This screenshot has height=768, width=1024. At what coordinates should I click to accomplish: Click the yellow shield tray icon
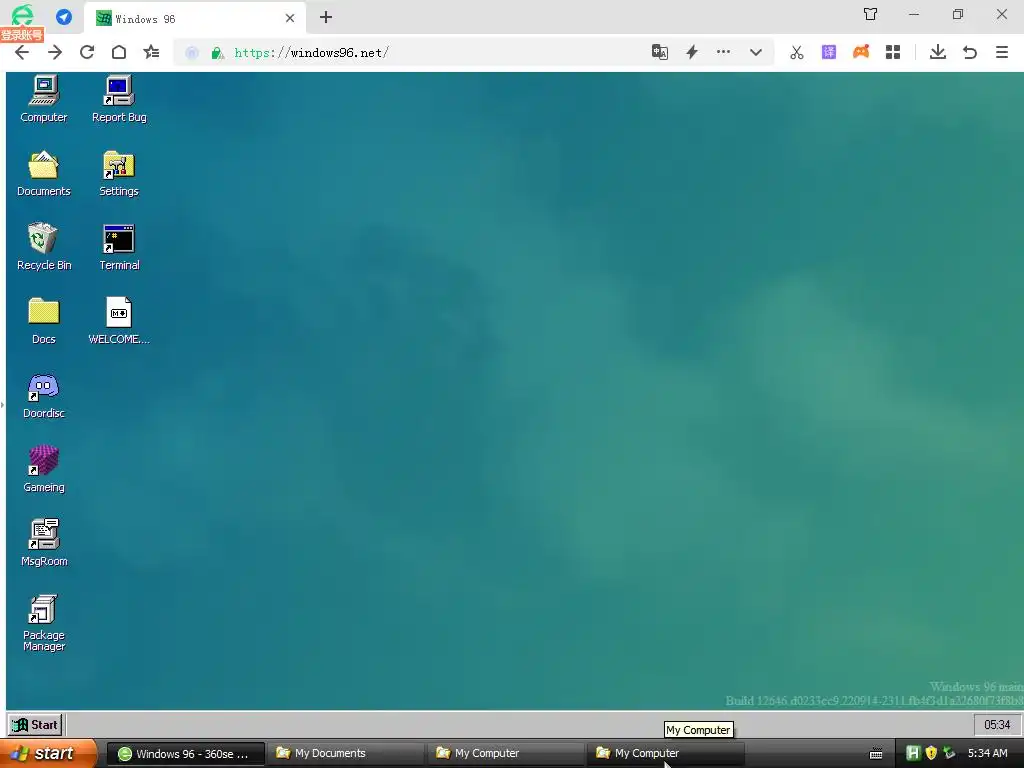pos(931,753)
